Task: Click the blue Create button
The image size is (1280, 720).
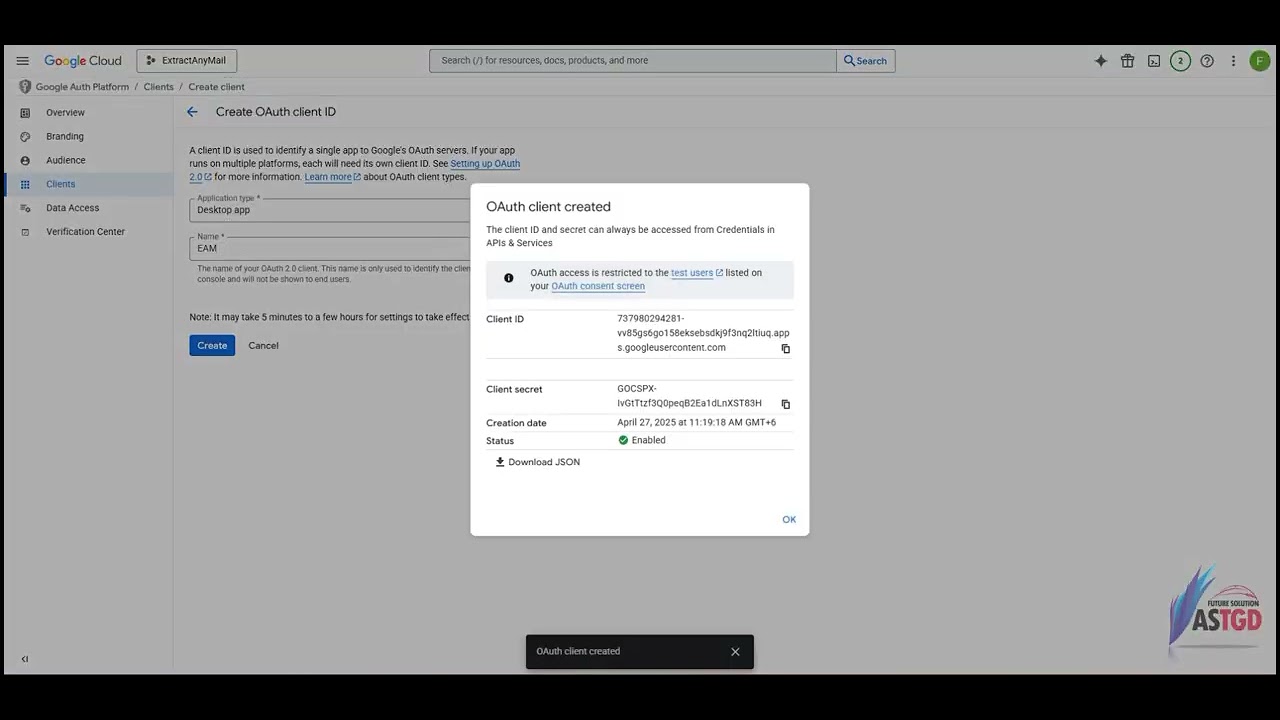Action: coord(212,345)
